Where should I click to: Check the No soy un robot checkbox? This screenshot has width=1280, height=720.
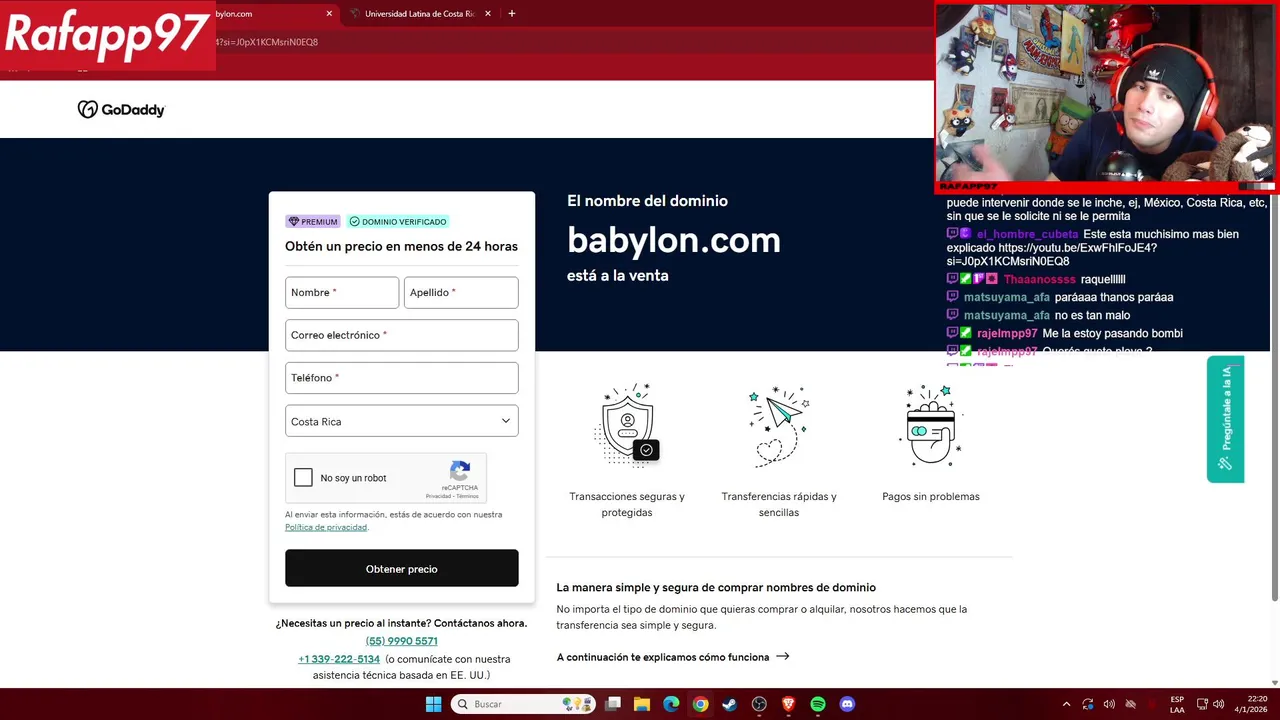click(x=303, y=478)
